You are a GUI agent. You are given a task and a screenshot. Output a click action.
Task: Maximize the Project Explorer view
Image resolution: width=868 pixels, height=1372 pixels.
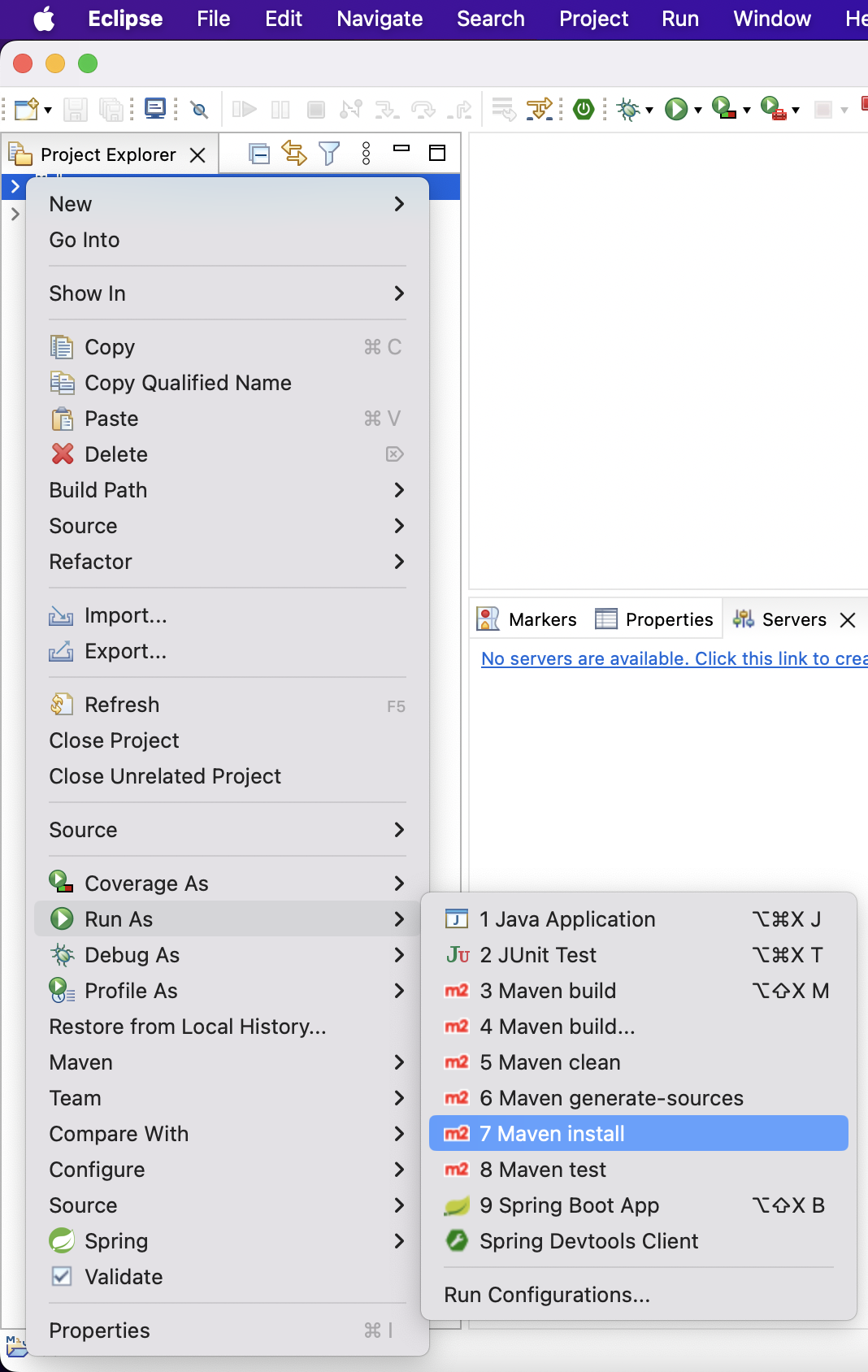437,153
